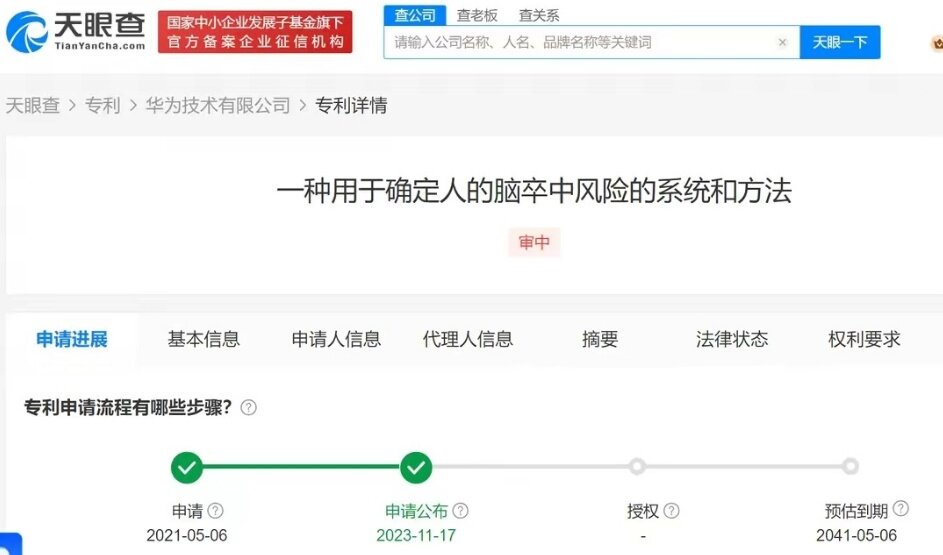Screen dimensions: 943x555
Task: Click the 专利详情 breadcrumb text
Action: tap(351, 105)
